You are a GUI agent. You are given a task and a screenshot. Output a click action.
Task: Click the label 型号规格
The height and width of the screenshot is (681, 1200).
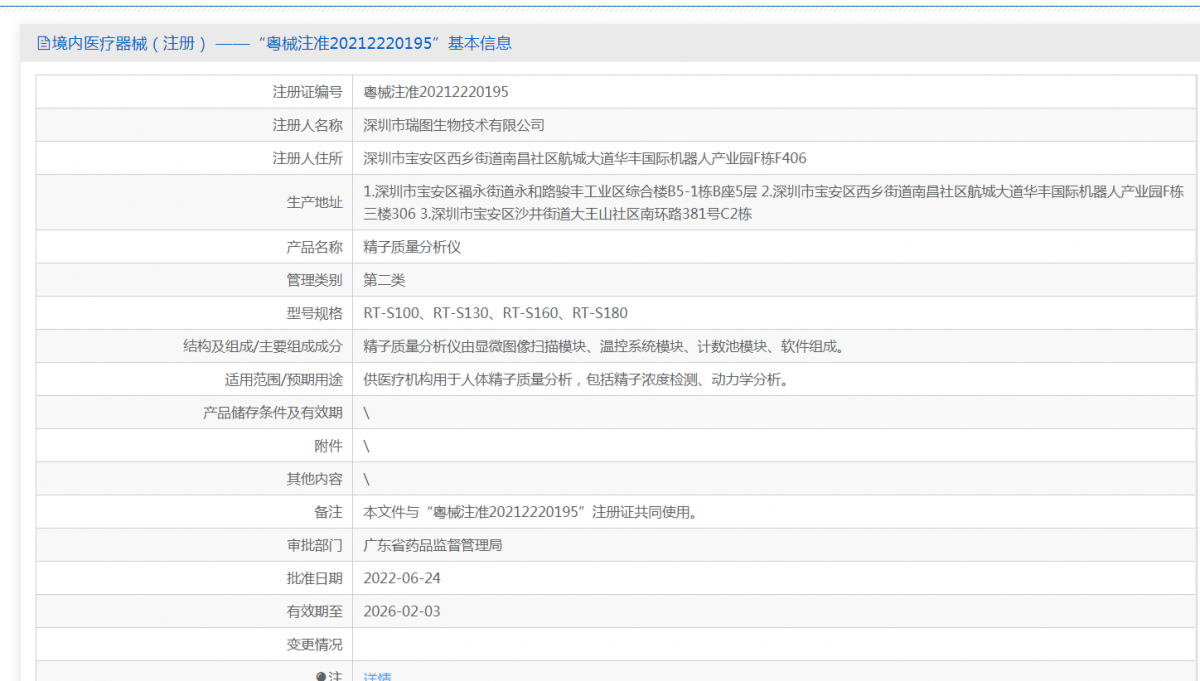(x=314, y=313)
